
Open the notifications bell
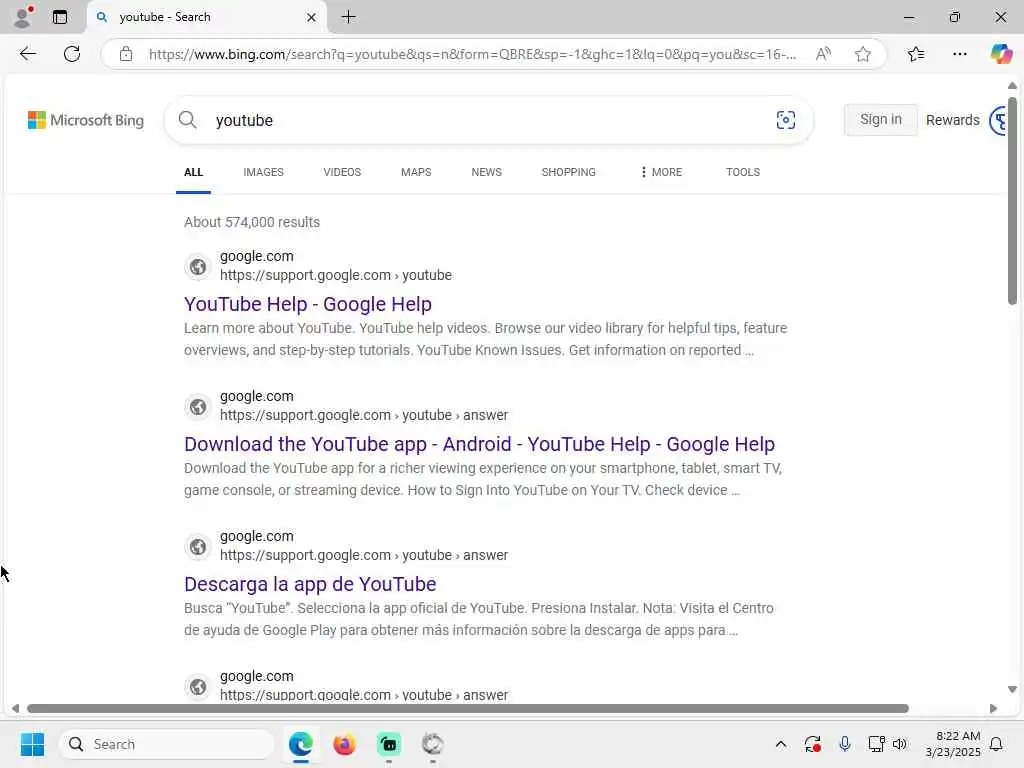[996, 744]
